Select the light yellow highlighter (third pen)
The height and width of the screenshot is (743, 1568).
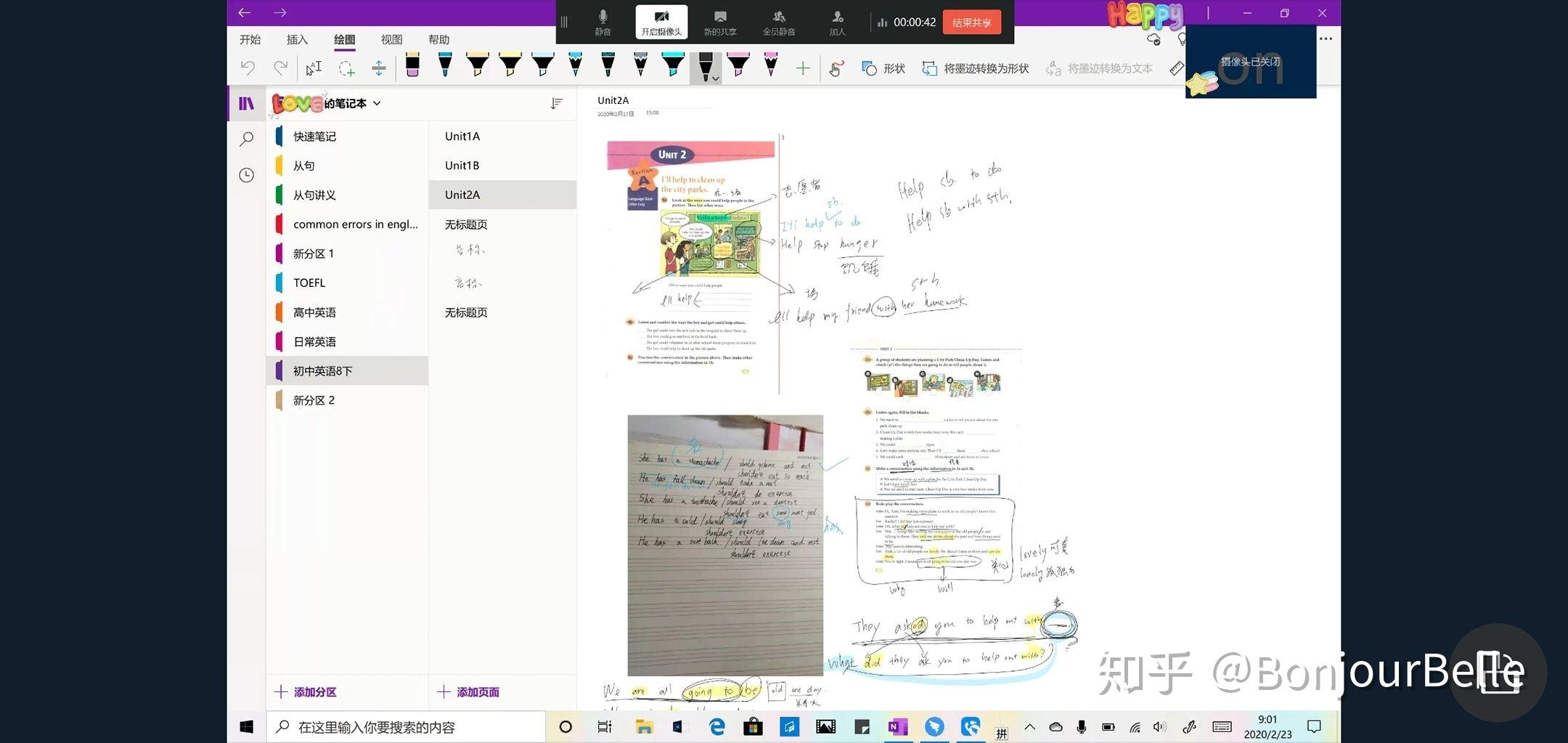tap(478, 65)
